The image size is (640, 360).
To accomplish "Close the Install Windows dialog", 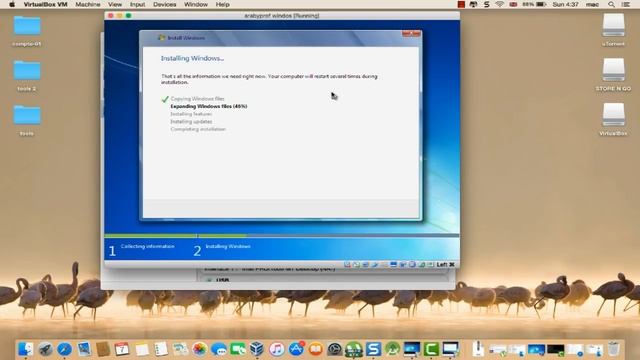I will click(411, 34).
